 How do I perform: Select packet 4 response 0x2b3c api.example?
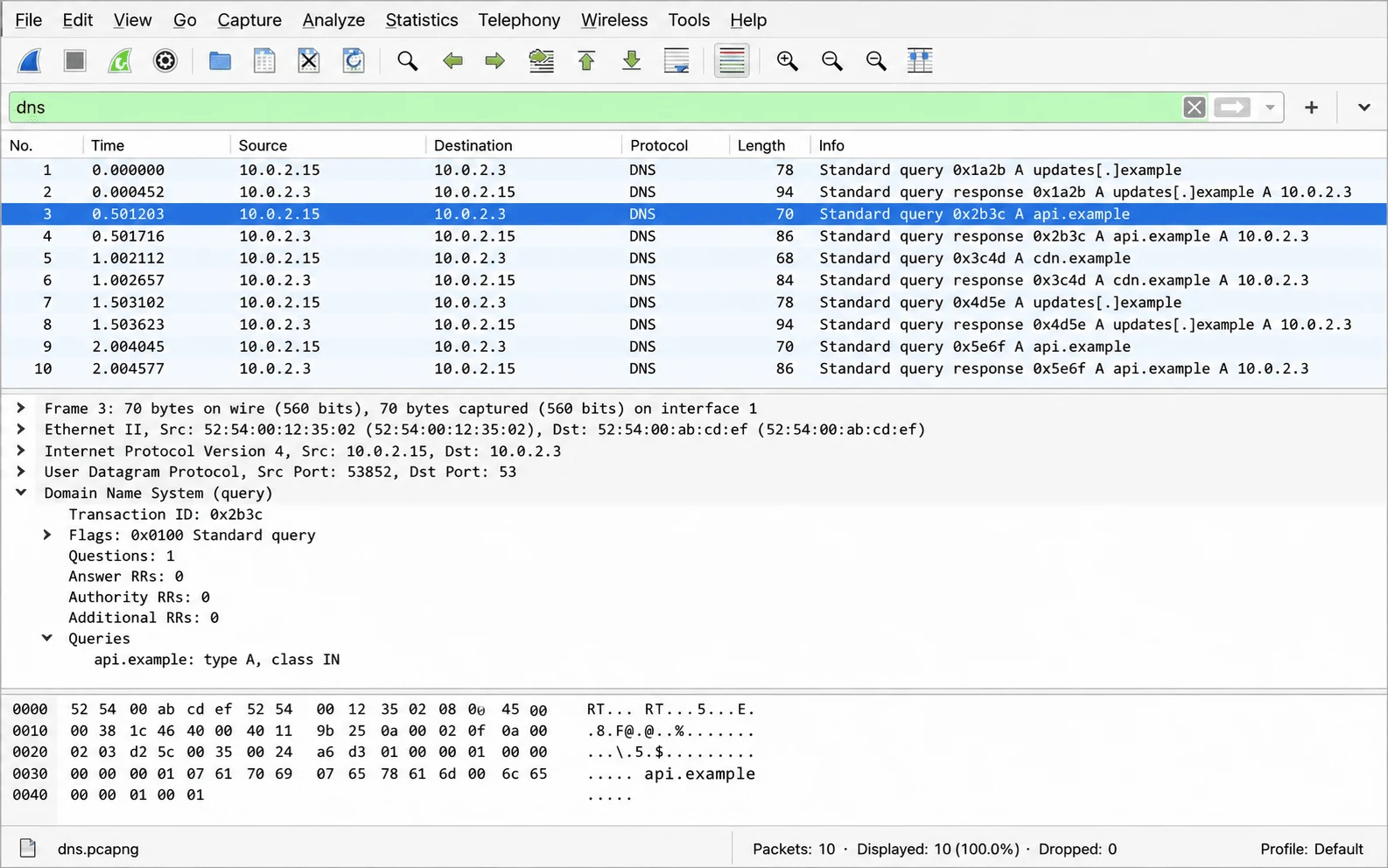coord(694,236)
